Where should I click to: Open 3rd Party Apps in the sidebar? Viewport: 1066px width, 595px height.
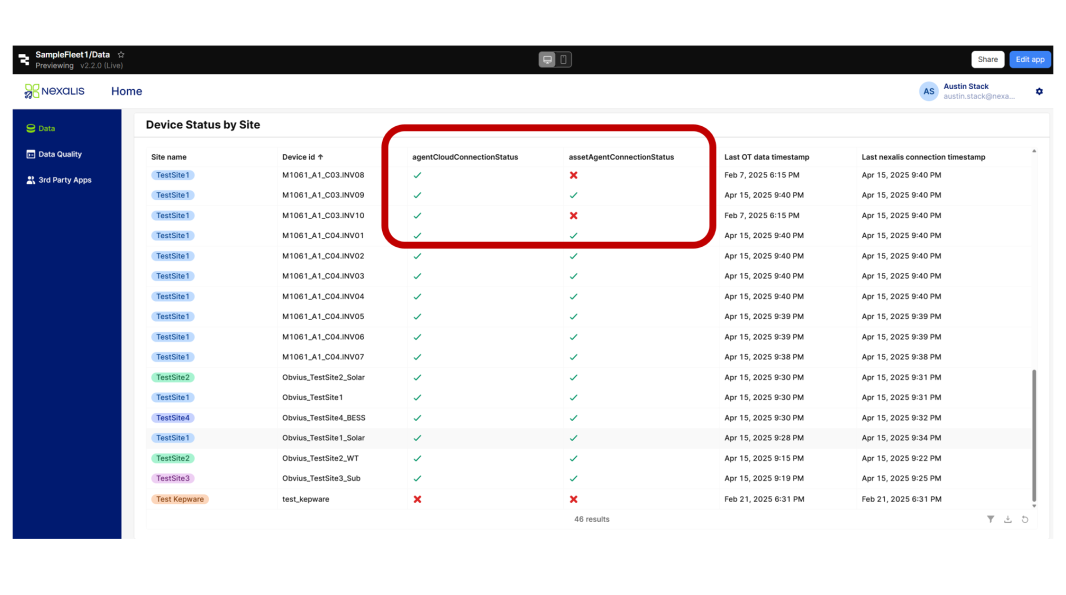(58, 180)
